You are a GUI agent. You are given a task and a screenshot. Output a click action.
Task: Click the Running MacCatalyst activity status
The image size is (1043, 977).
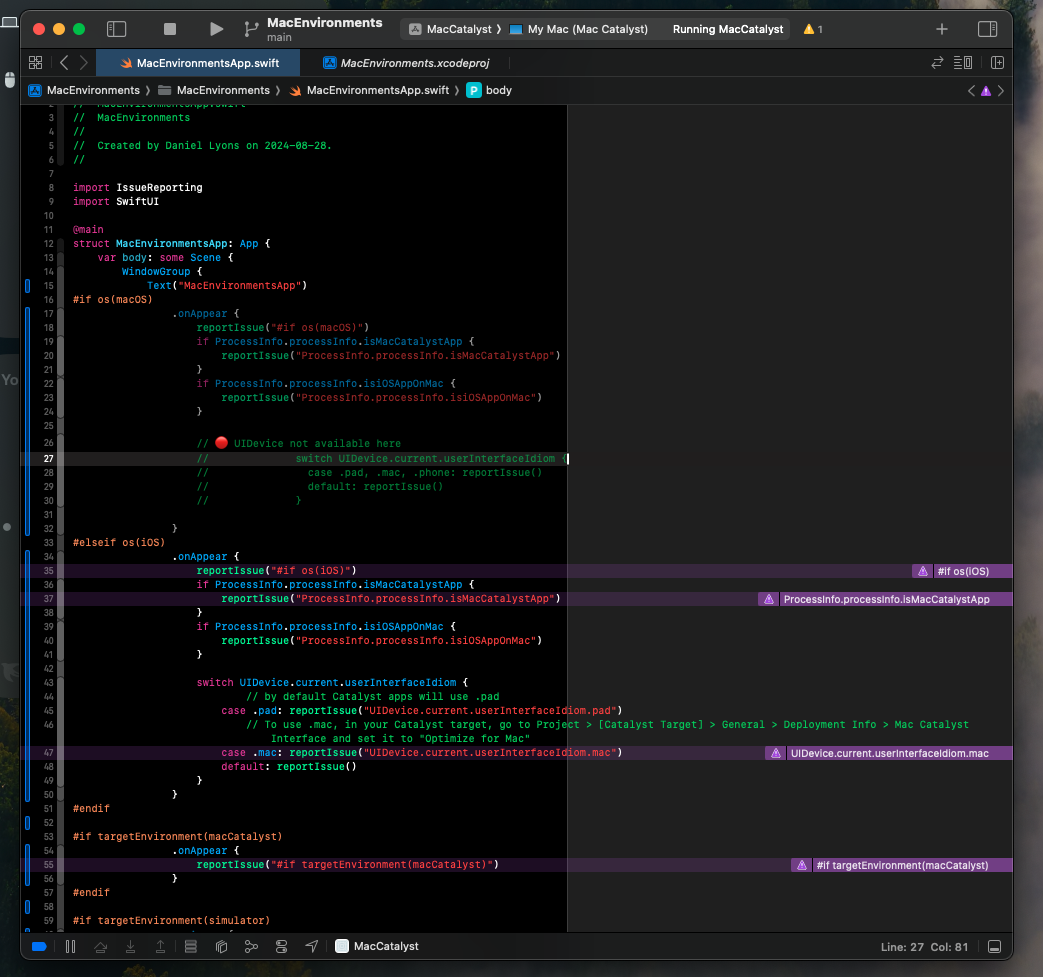click(x=728, y=29)
